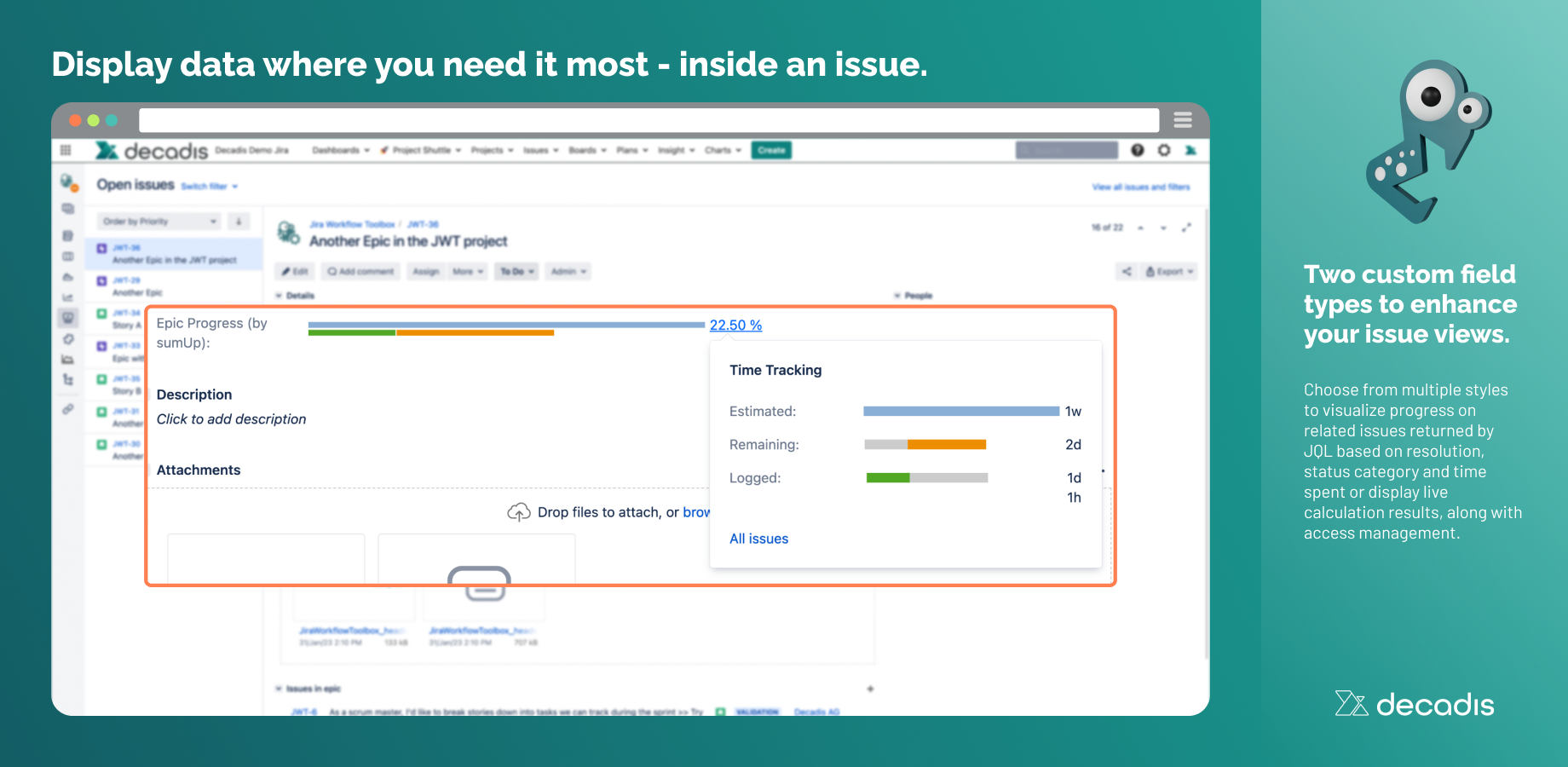The height and width of the screenshot is (767, 1568).
Task: Click the purple epic icon beside JWT-36
Action: [101, 248]
